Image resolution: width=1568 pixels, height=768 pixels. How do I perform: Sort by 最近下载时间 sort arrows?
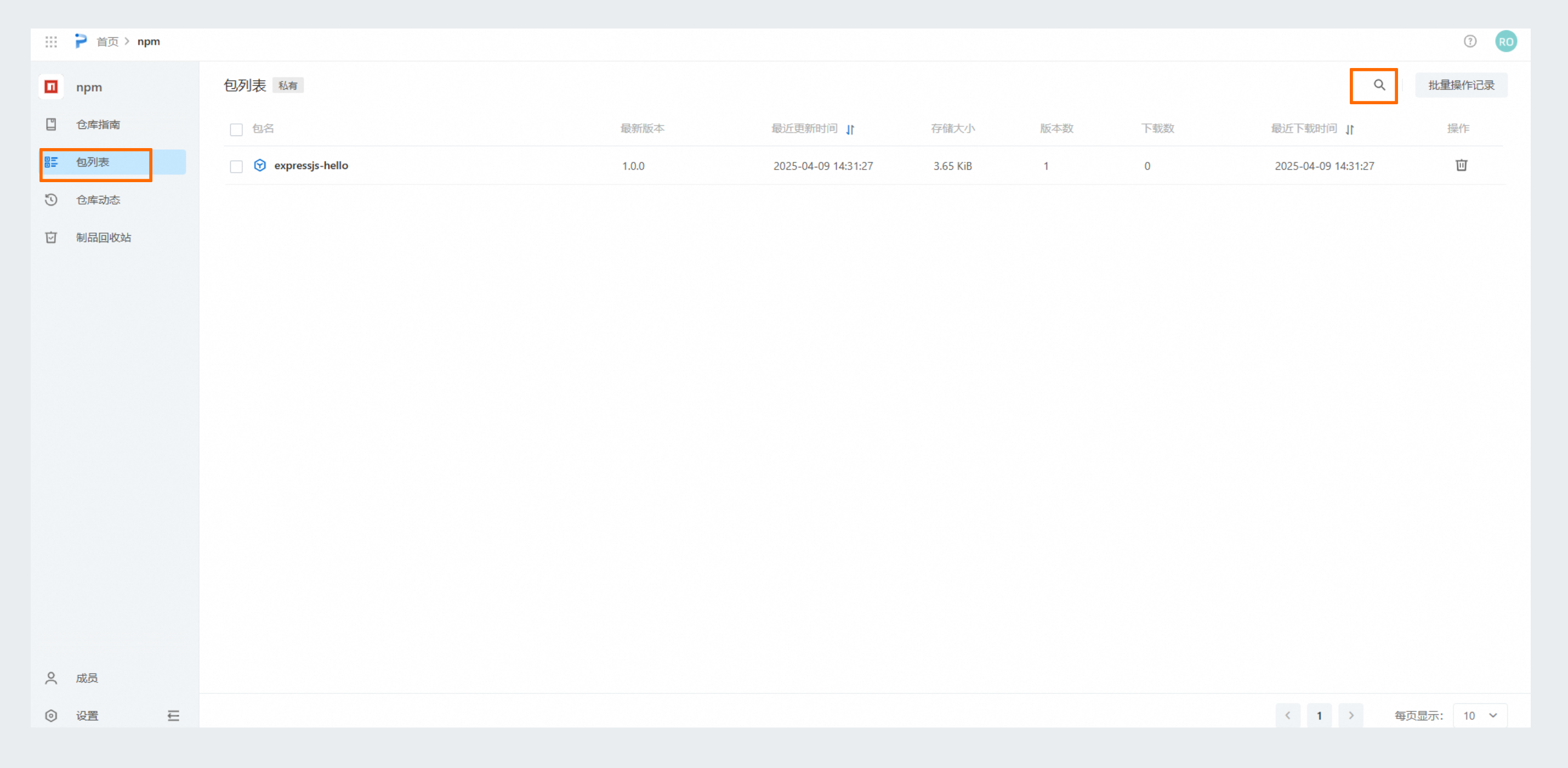coord(1349,129)
